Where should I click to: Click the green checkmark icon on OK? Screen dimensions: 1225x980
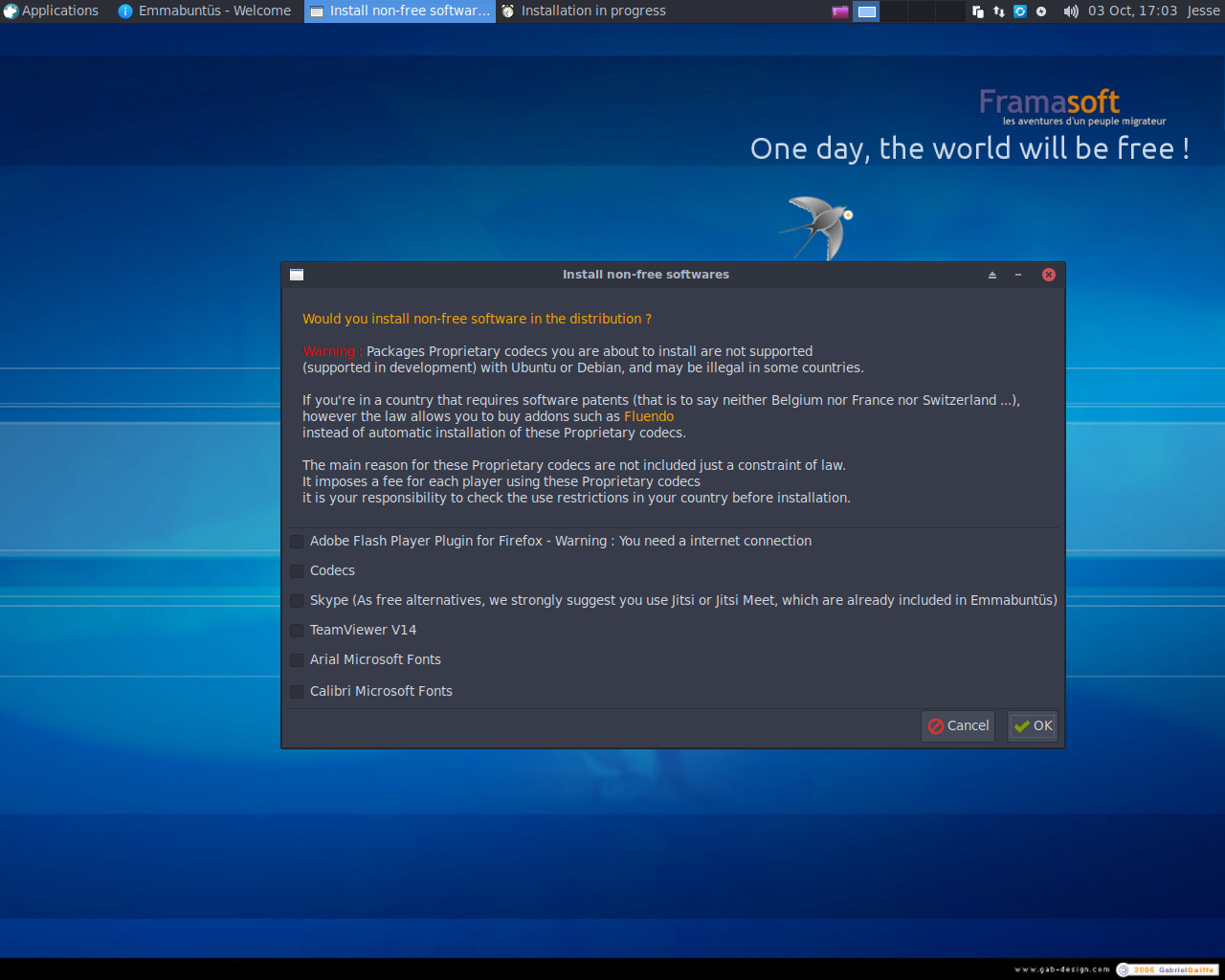coord(1022,726)
